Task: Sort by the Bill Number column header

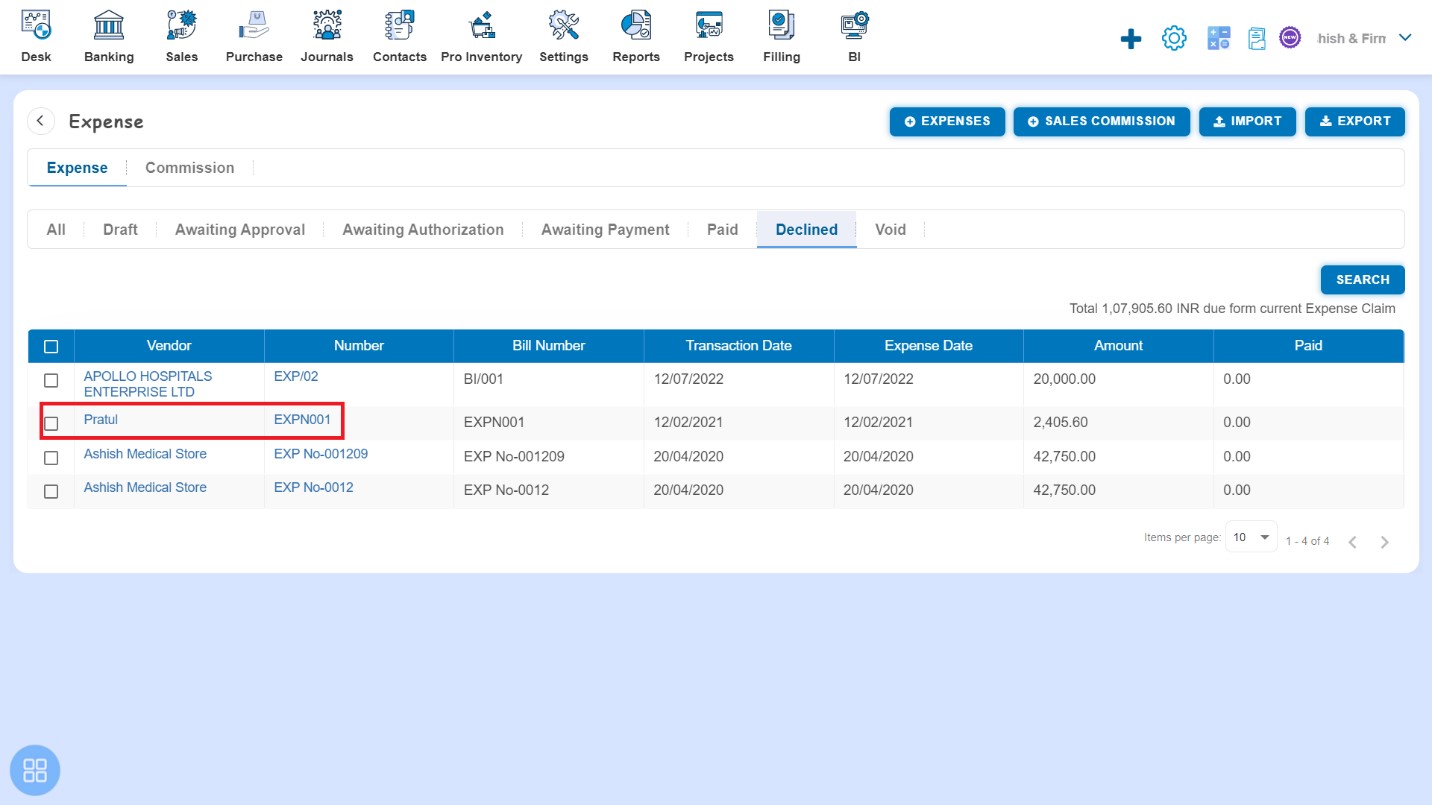Action: [549, 346]
